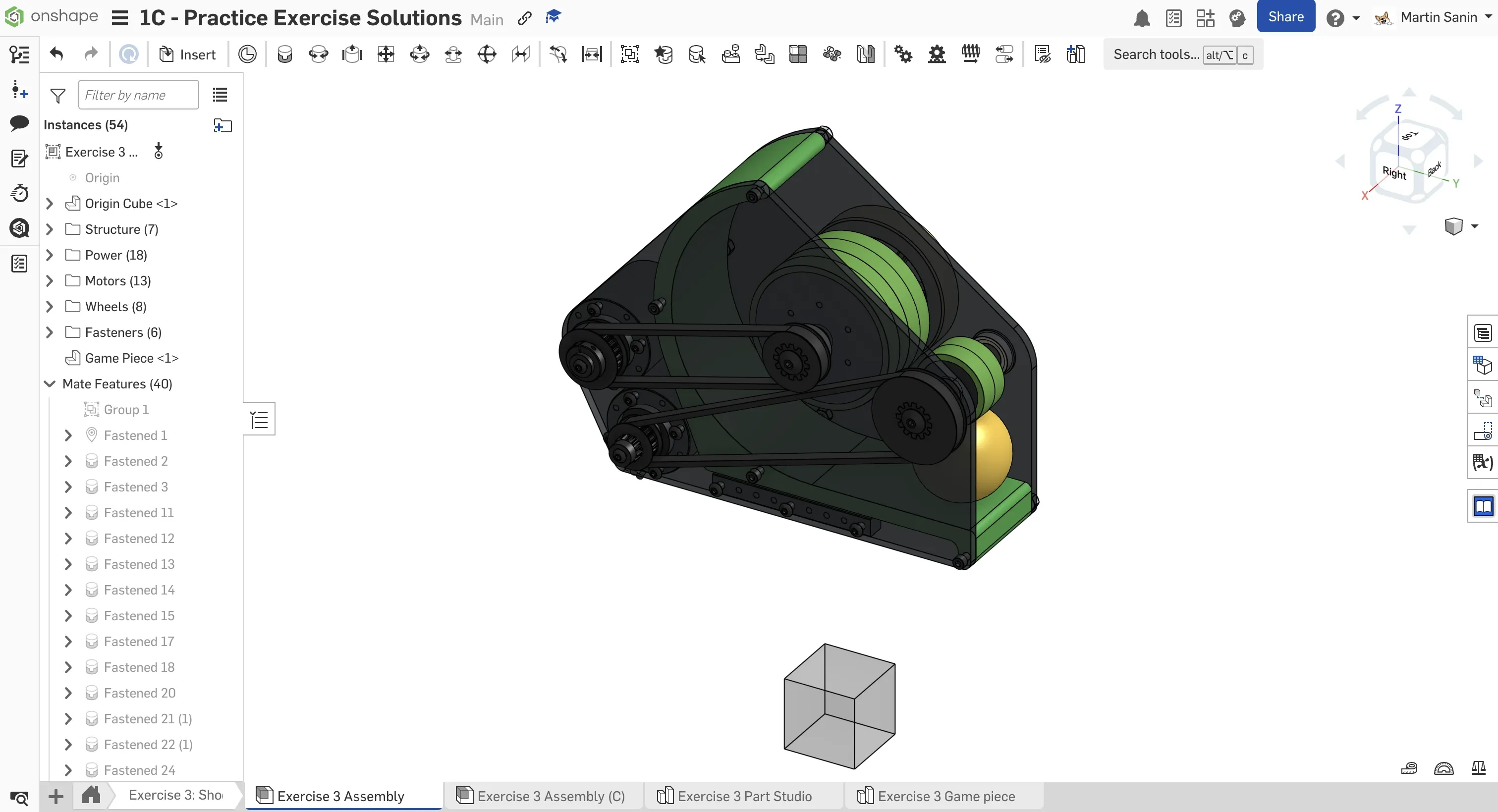
Task: Toggle the mate features list panel button
Action: click(x=259, y=419)
